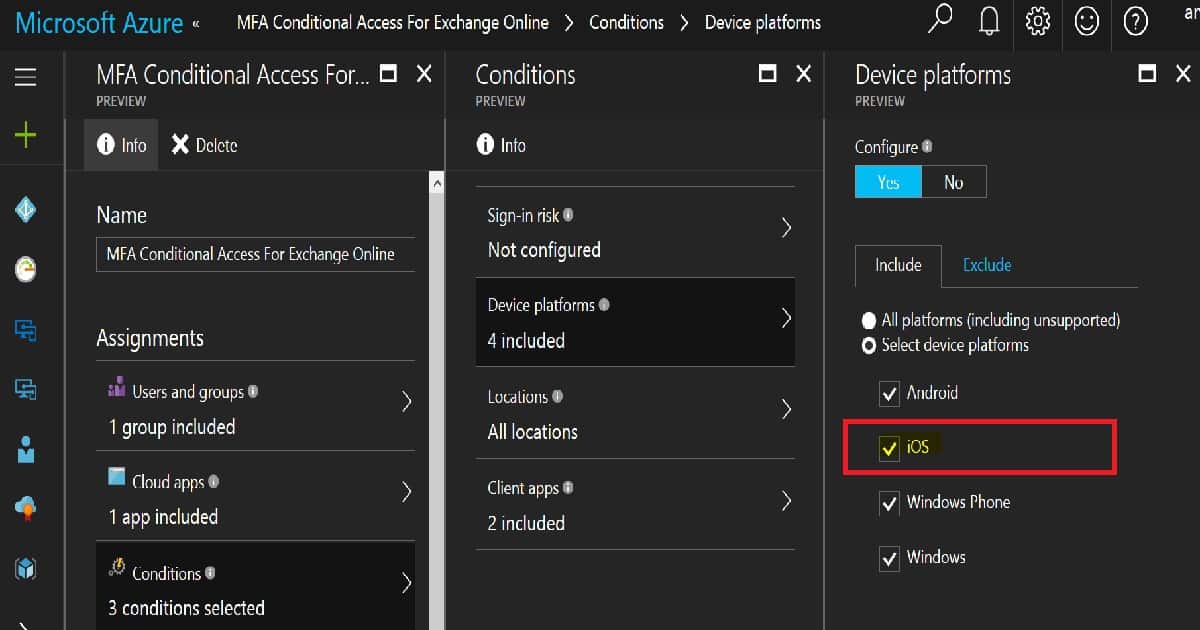Click the green plus New resource icon
The height and width of the screenshot is (630, 1200).
(25, 136)
